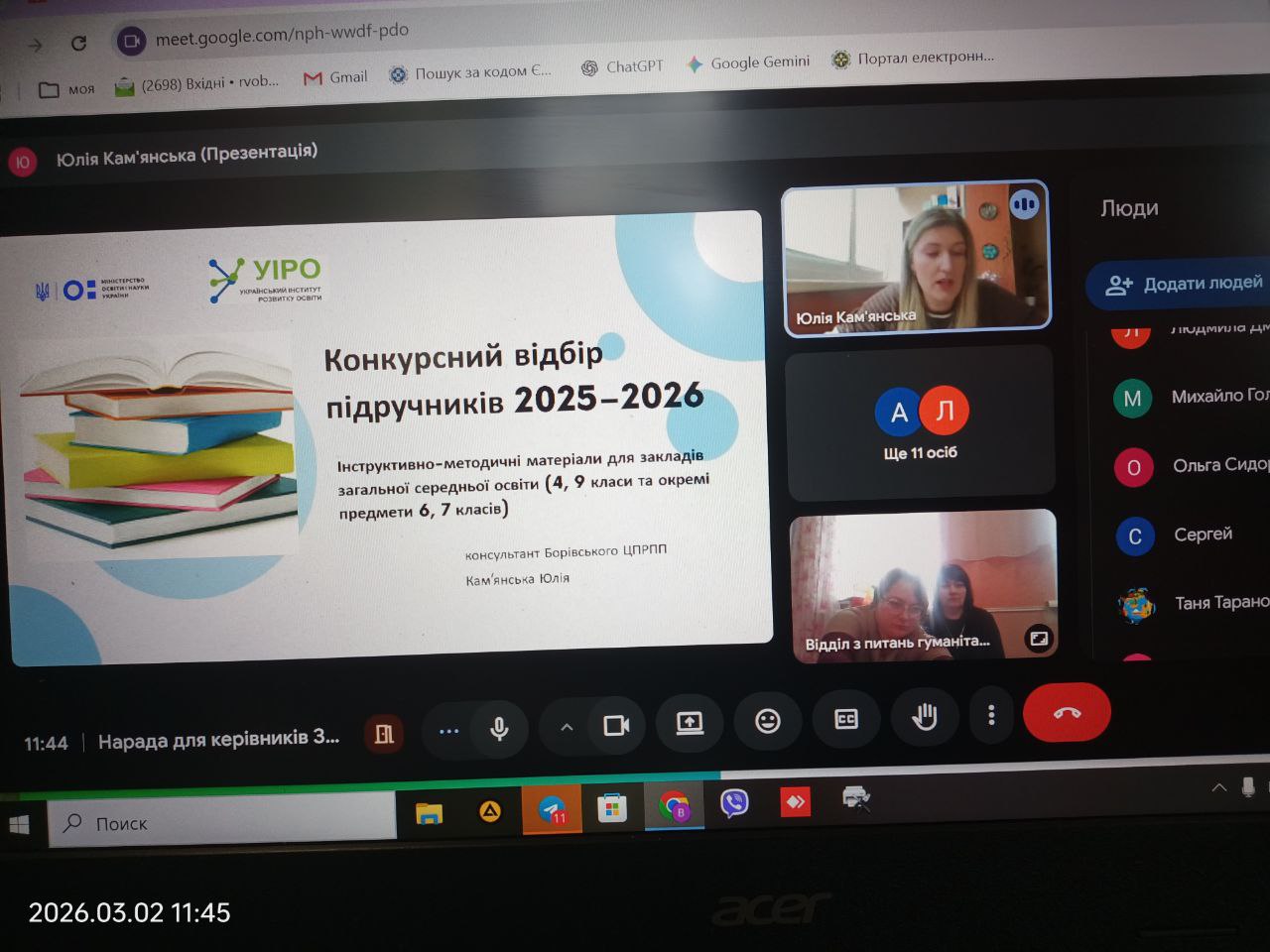
Task: Click the Поиск taskbar search box
Action: click(223, 823)
